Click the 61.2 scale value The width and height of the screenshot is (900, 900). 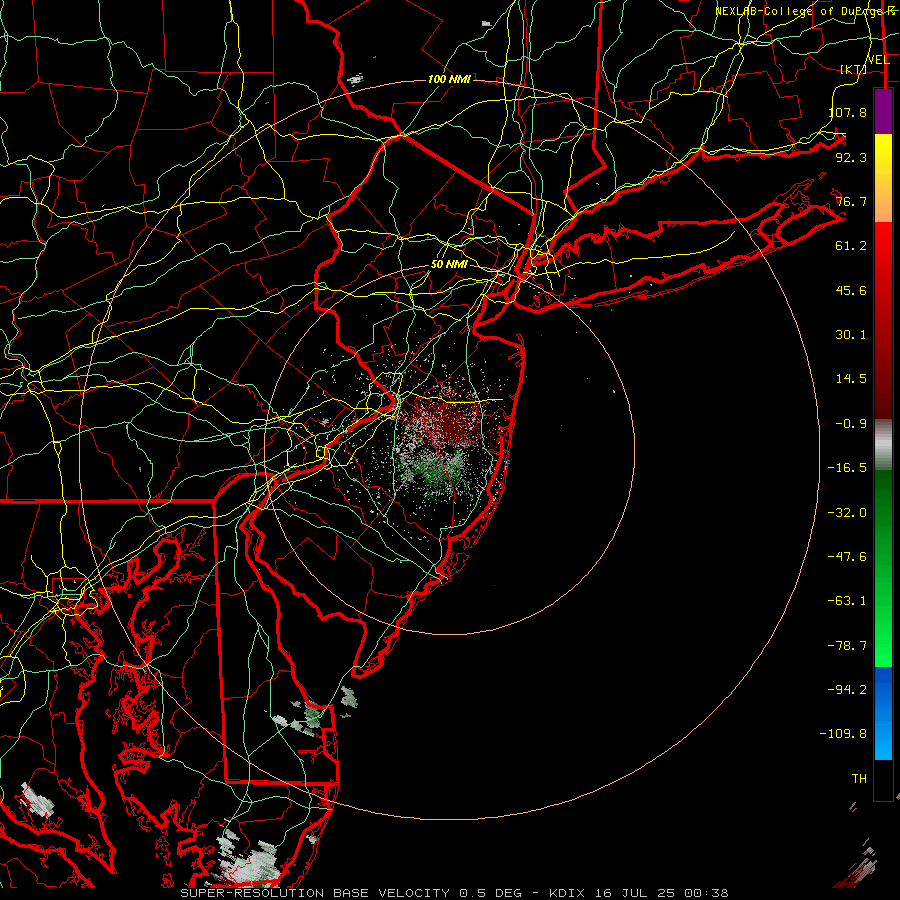(x=851, y=246)
